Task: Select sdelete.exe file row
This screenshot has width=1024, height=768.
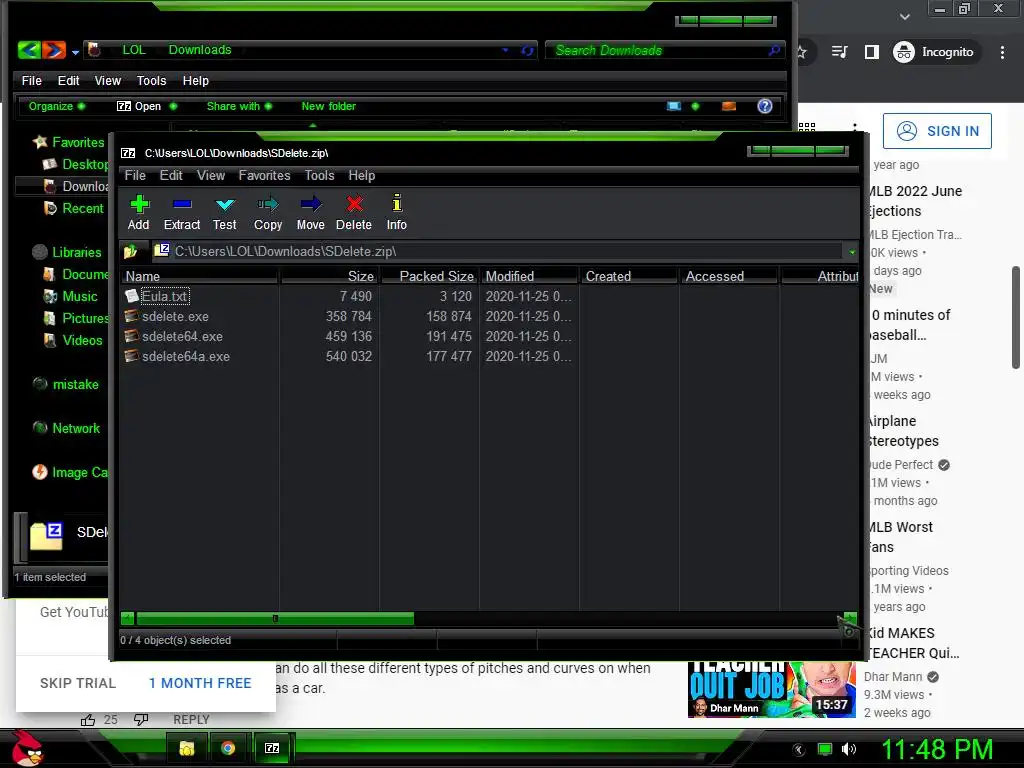Action: point(175,317)
